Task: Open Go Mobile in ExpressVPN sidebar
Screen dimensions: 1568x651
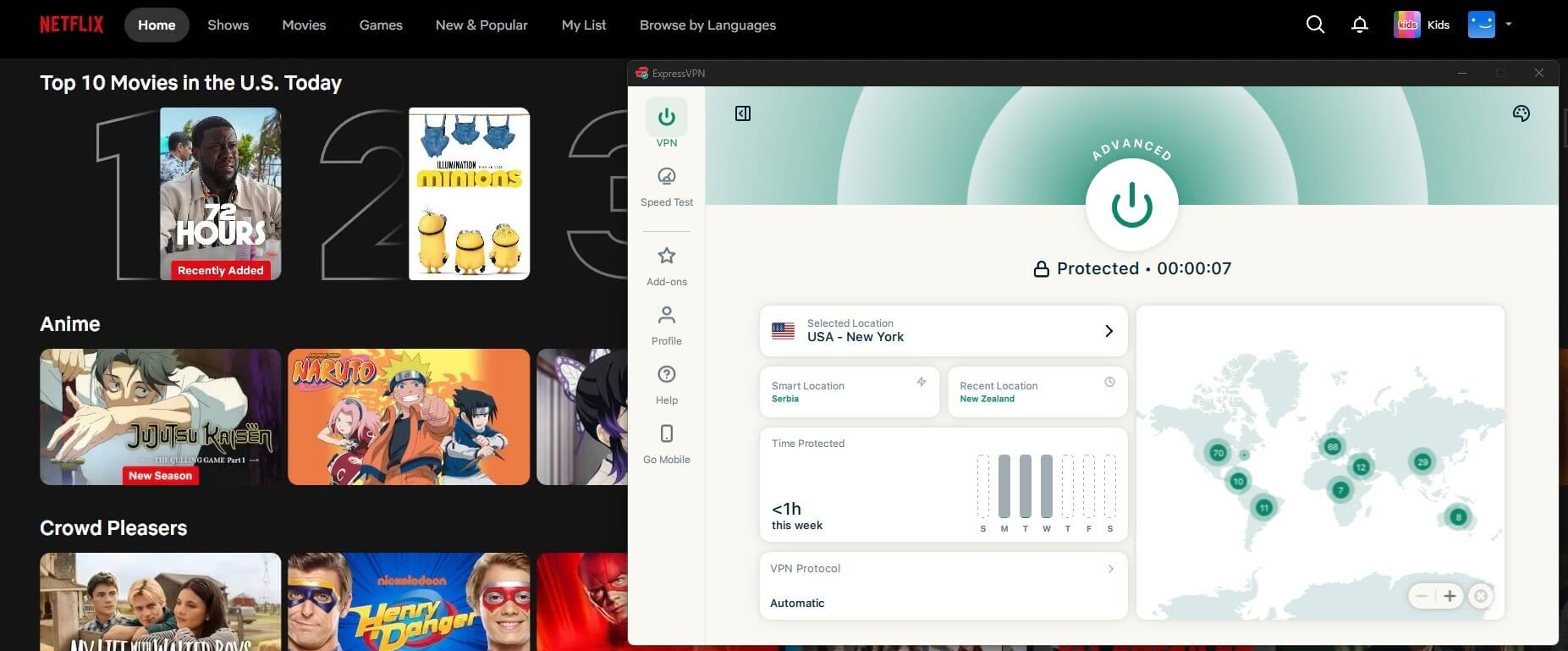Action: pyautogui.click(x=667, y=444)
